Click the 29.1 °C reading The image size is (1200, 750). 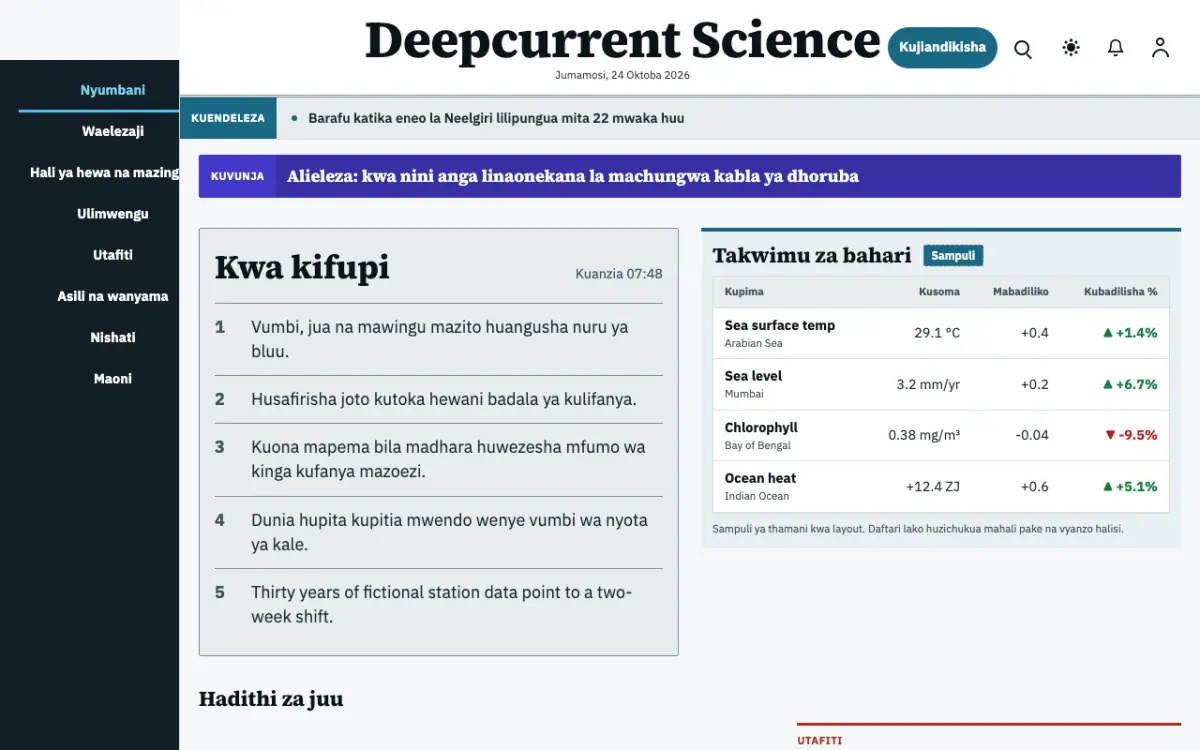(937, 333)
